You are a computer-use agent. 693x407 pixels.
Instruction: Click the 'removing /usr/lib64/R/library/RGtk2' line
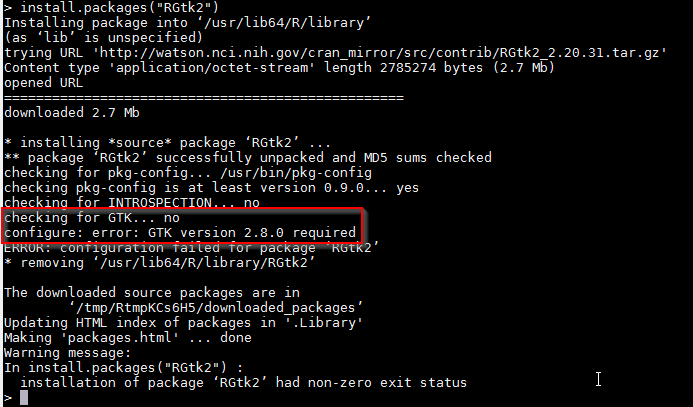[x=160, y=262]
